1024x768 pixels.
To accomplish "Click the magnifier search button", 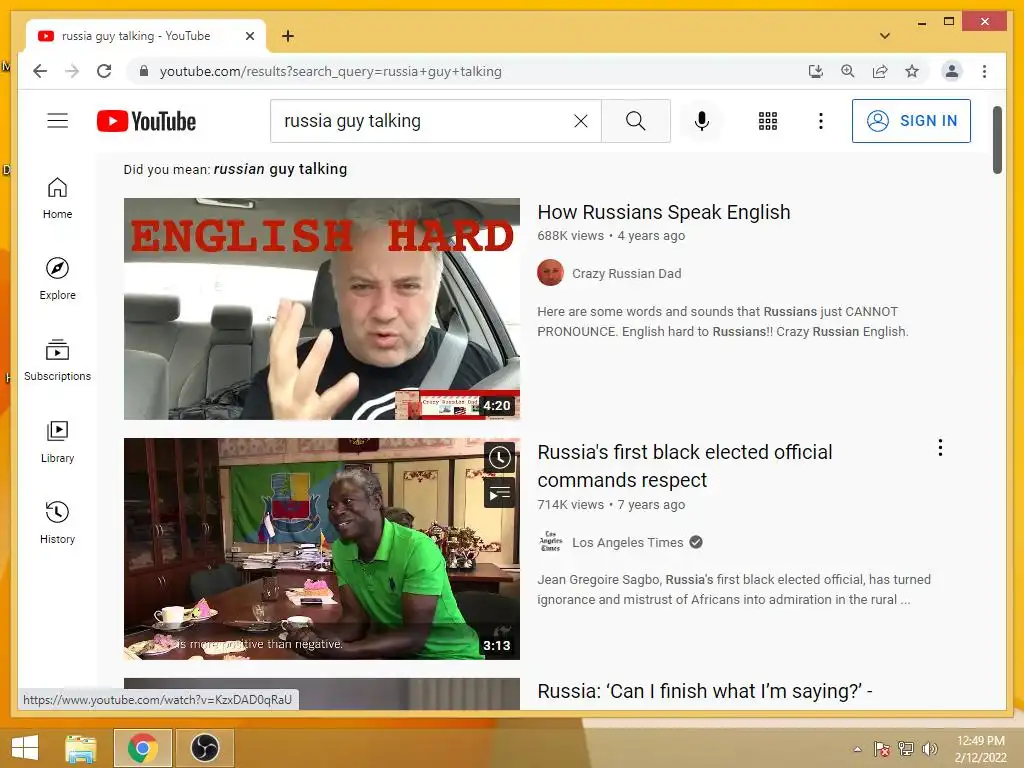I will pyautogui.click(x=635, y=121).
